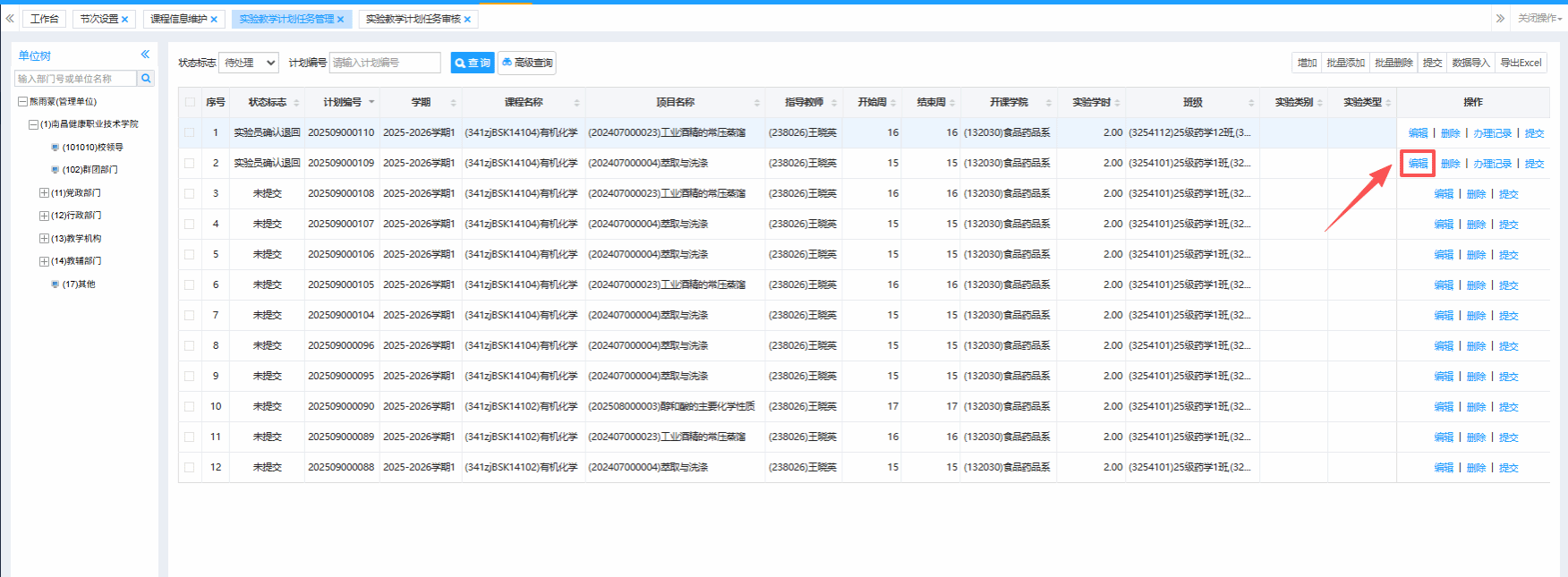Focus the 计划编号 input field

[385, 63]
